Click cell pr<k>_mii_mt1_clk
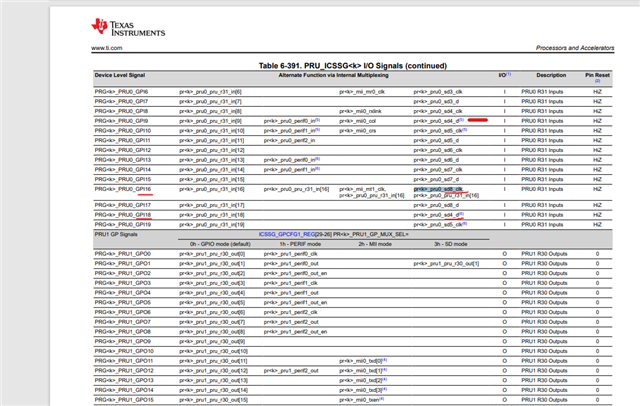This screenshot has width=640, height=406. click(x=363, y=189)
